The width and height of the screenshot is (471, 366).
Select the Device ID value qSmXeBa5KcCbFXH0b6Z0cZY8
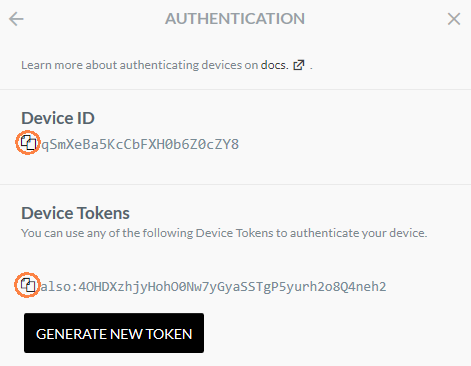pyautogui.click(x=140, y=144)
